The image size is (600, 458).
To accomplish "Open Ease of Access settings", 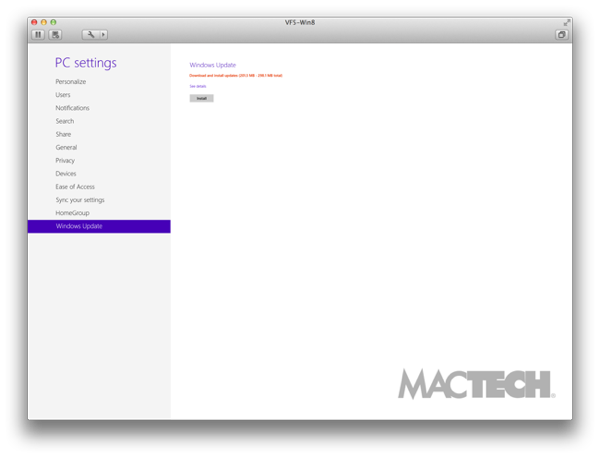I will pyautogui.click(x=75, y=187).
